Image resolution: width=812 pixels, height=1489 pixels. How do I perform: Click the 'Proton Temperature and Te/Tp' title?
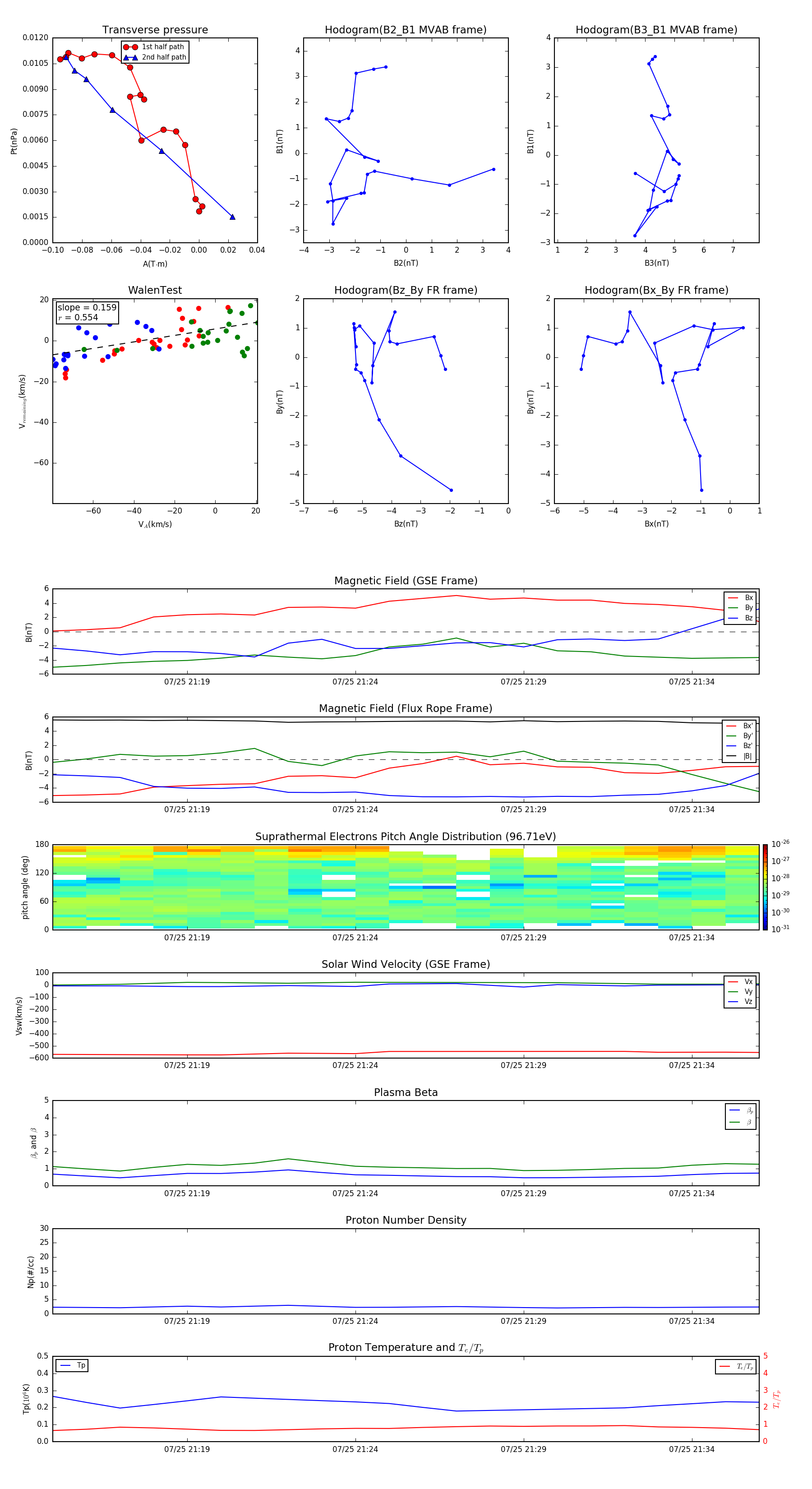[406, 1348]
